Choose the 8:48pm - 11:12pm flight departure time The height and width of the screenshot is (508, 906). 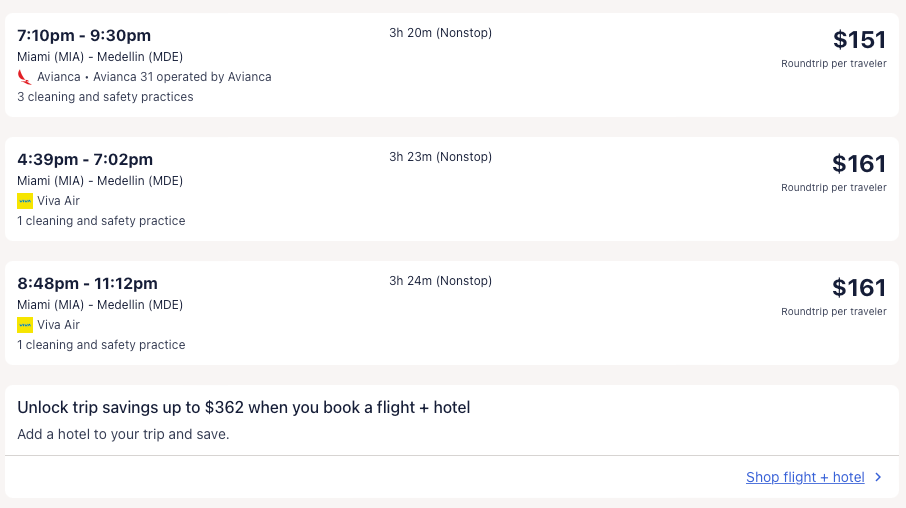point(87,283)
